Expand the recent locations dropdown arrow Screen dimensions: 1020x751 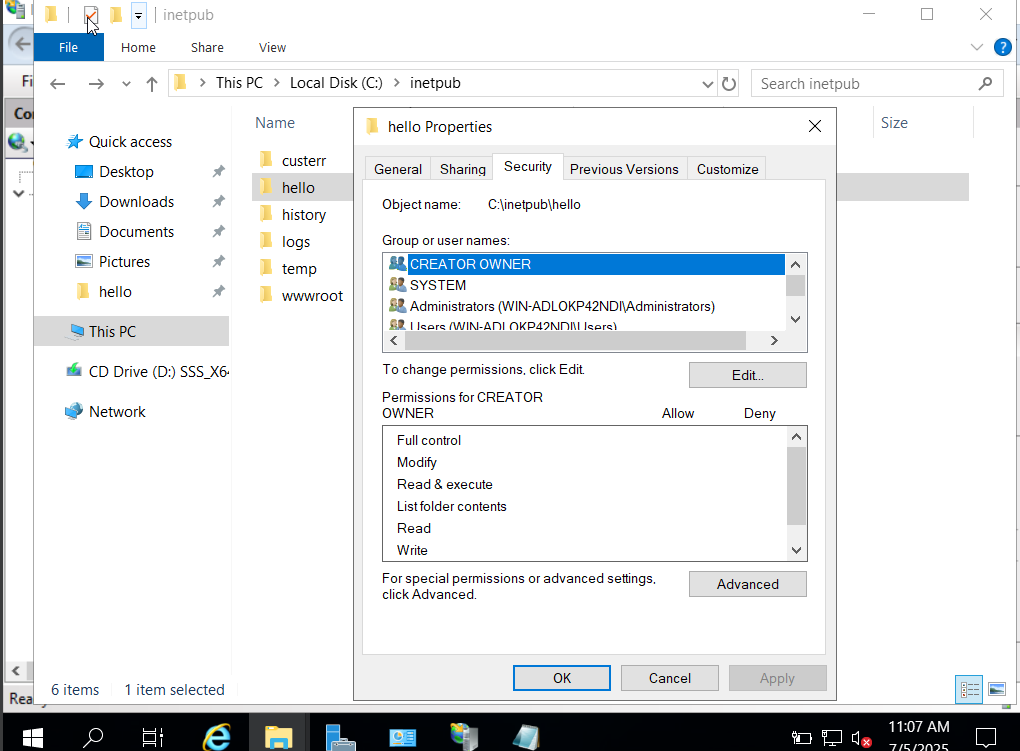[125, 84]
